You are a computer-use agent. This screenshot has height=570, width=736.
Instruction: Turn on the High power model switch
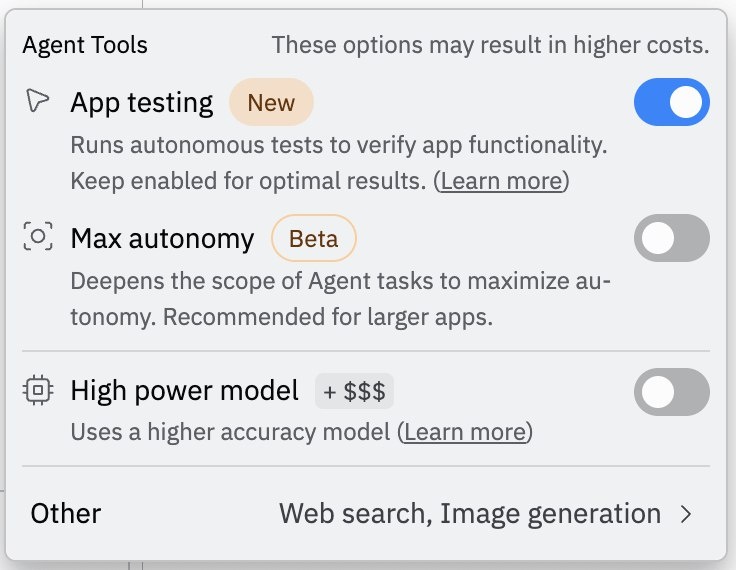pos(671,392)
